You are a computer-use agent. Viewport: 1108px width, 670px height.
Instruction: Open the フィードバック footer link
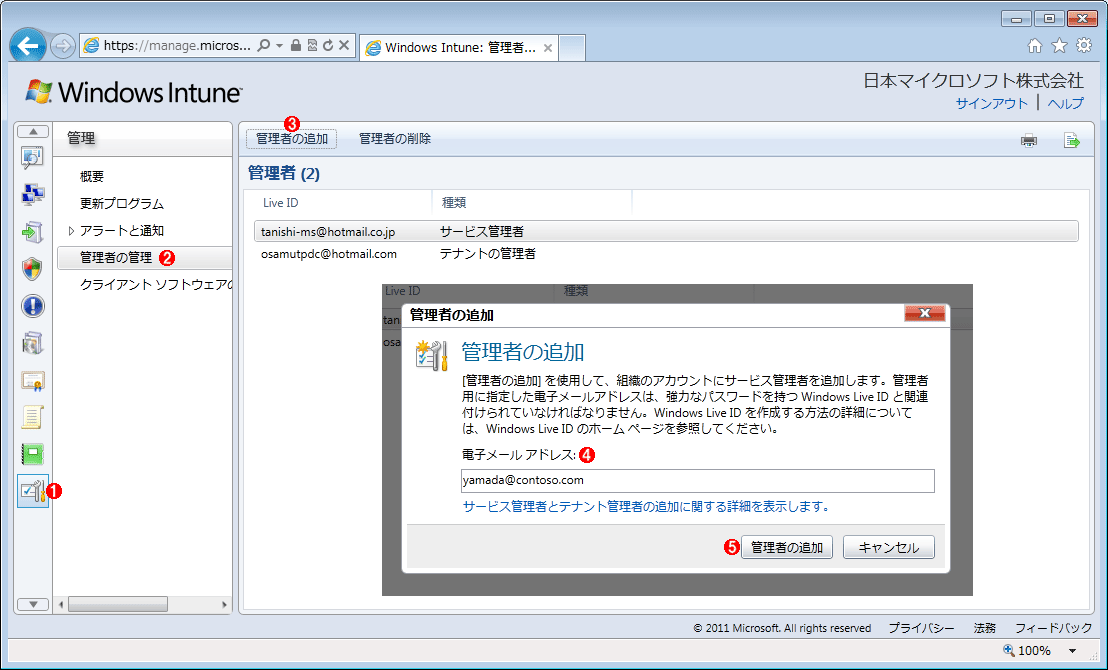[x=1054, y=628]
